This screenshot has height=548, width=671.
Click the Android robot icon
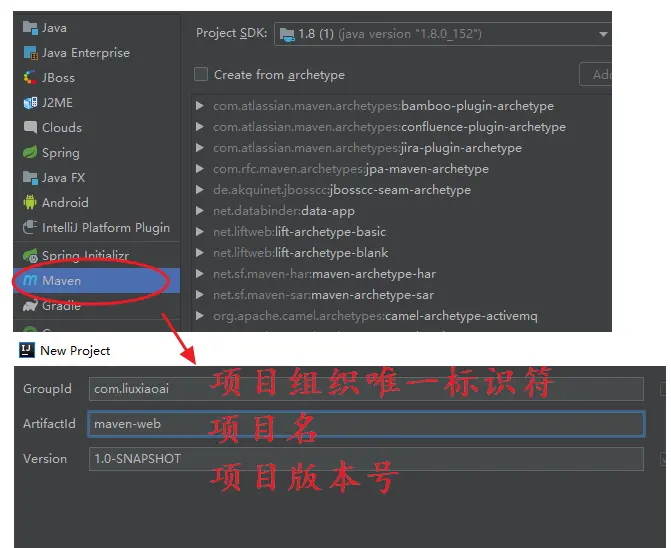tap(30, 202)
